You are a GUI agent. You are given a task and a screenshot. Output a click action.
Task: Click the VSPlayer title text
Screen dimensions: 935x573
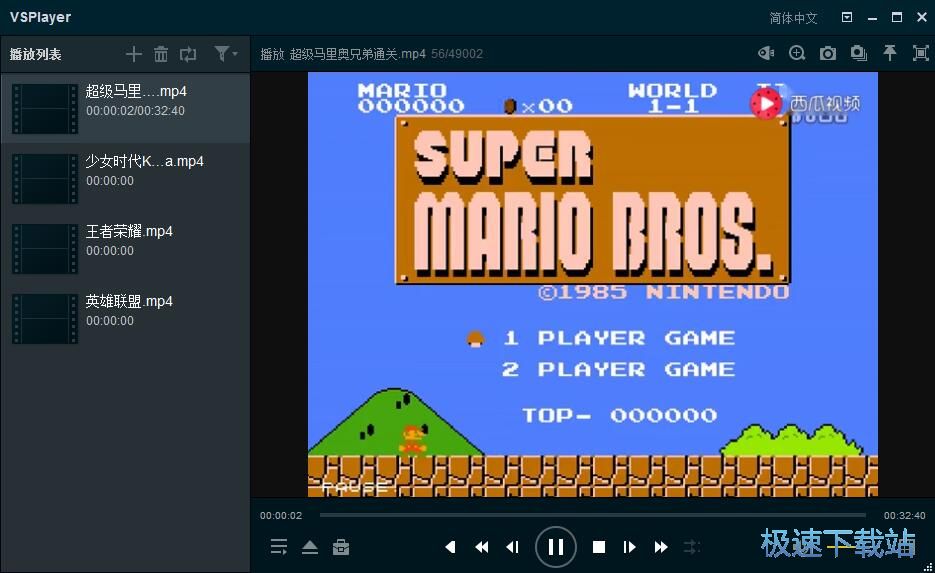[41, 17]
